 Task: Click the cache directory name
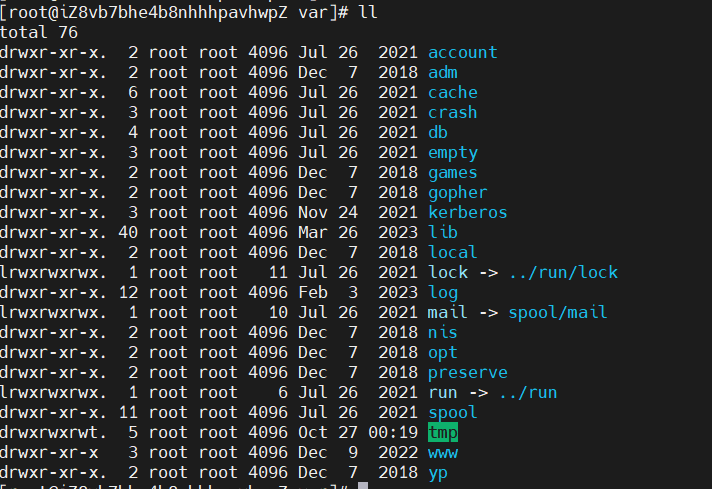coord(452,92)
